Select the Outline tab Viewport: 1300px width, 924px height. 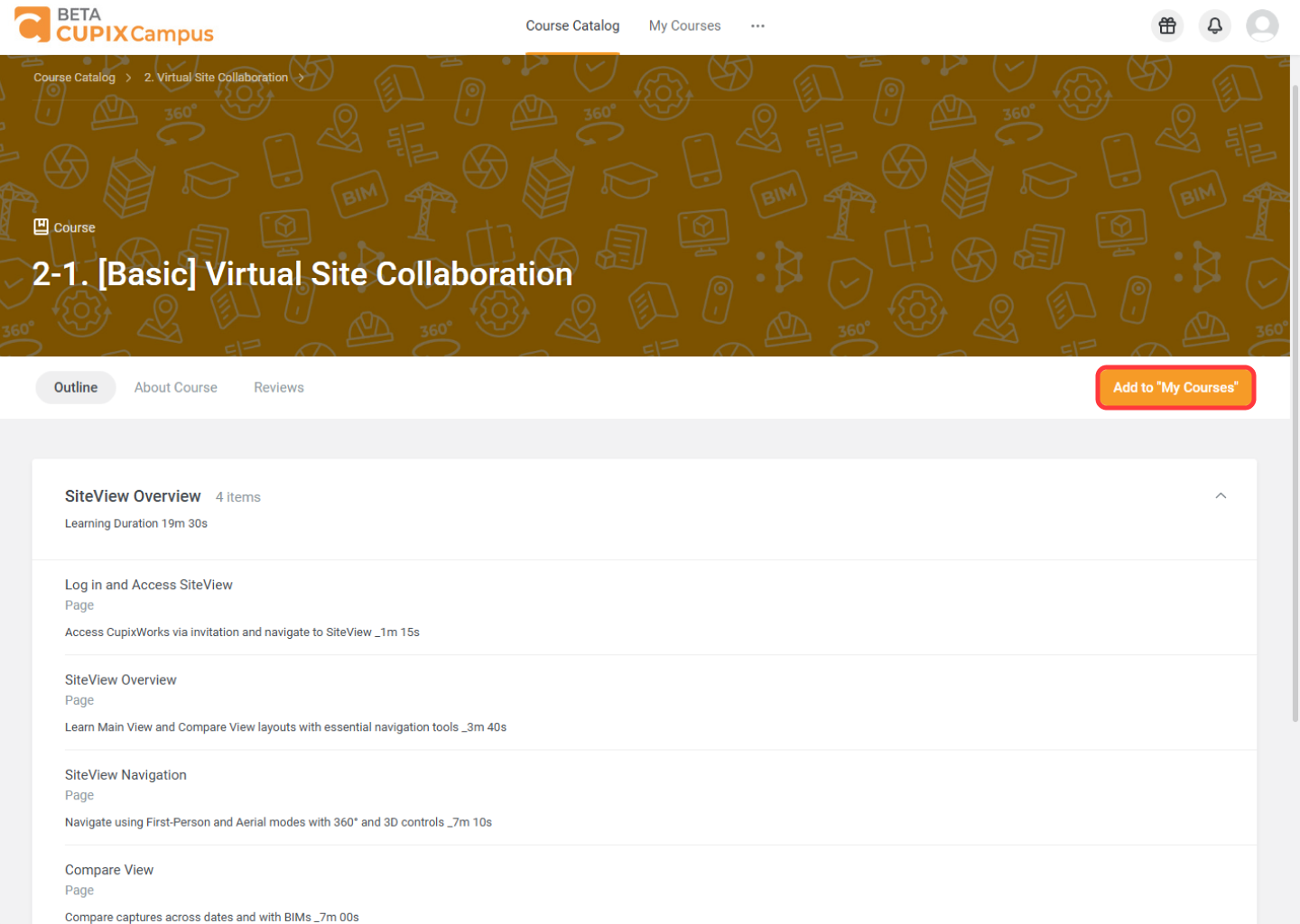(x=76, y=387)
